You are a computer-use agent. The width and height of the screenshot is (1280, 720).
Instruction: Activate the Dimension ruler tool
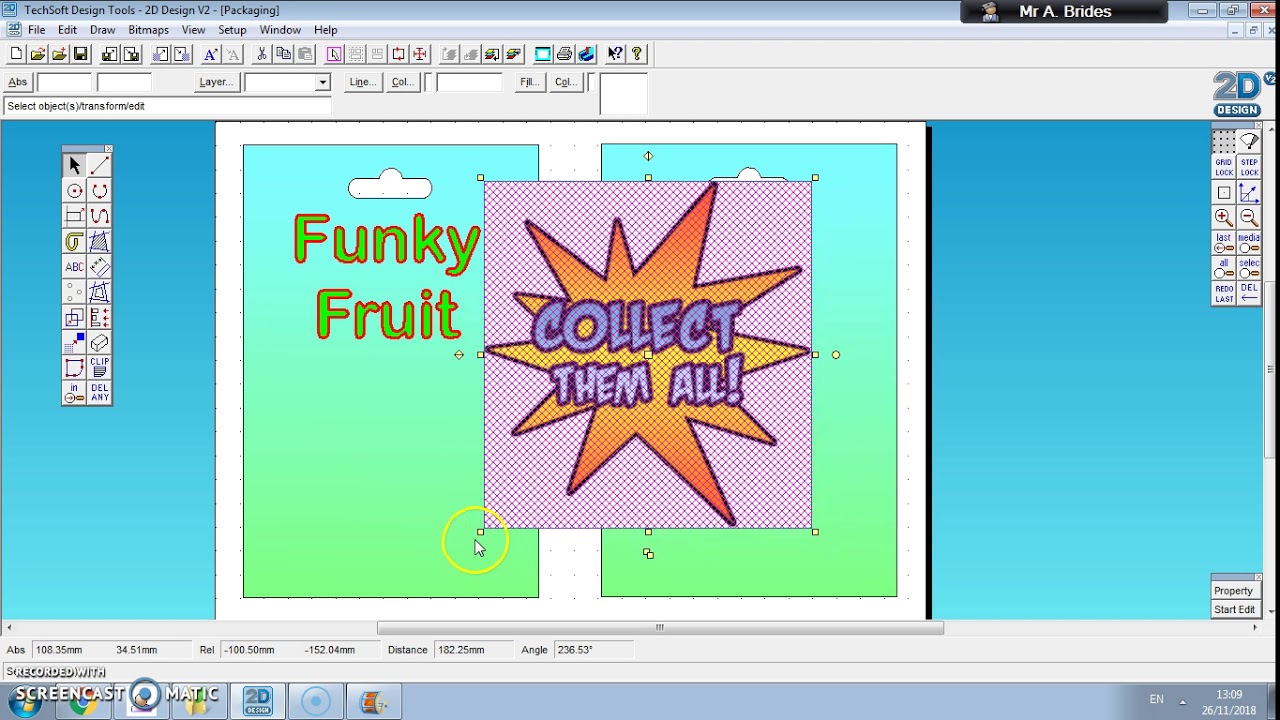coord(99,267)
